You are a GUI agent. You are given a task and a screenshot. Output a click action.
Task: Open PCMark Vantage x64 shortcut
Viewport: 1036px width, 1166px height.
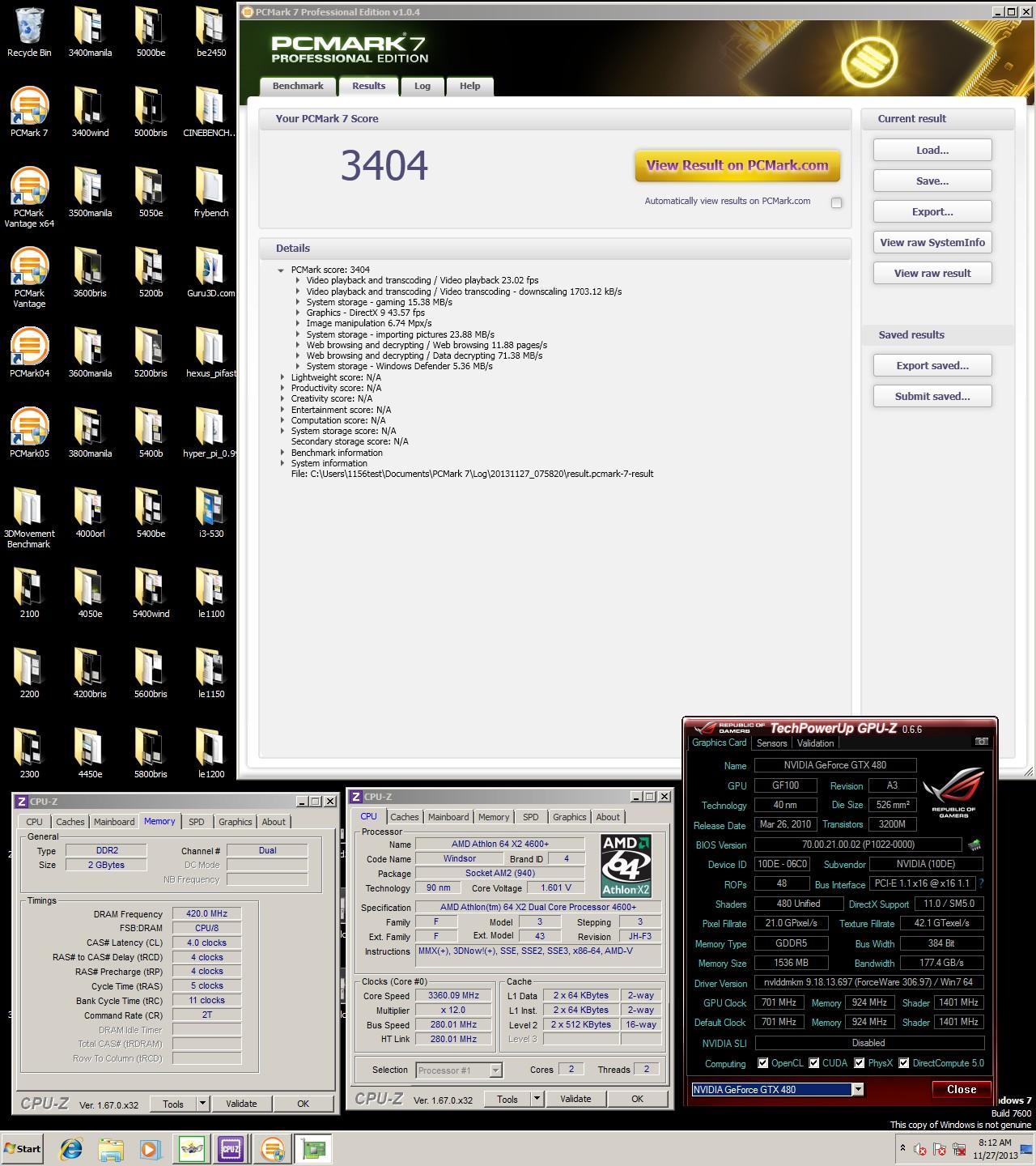coord(29,198)
